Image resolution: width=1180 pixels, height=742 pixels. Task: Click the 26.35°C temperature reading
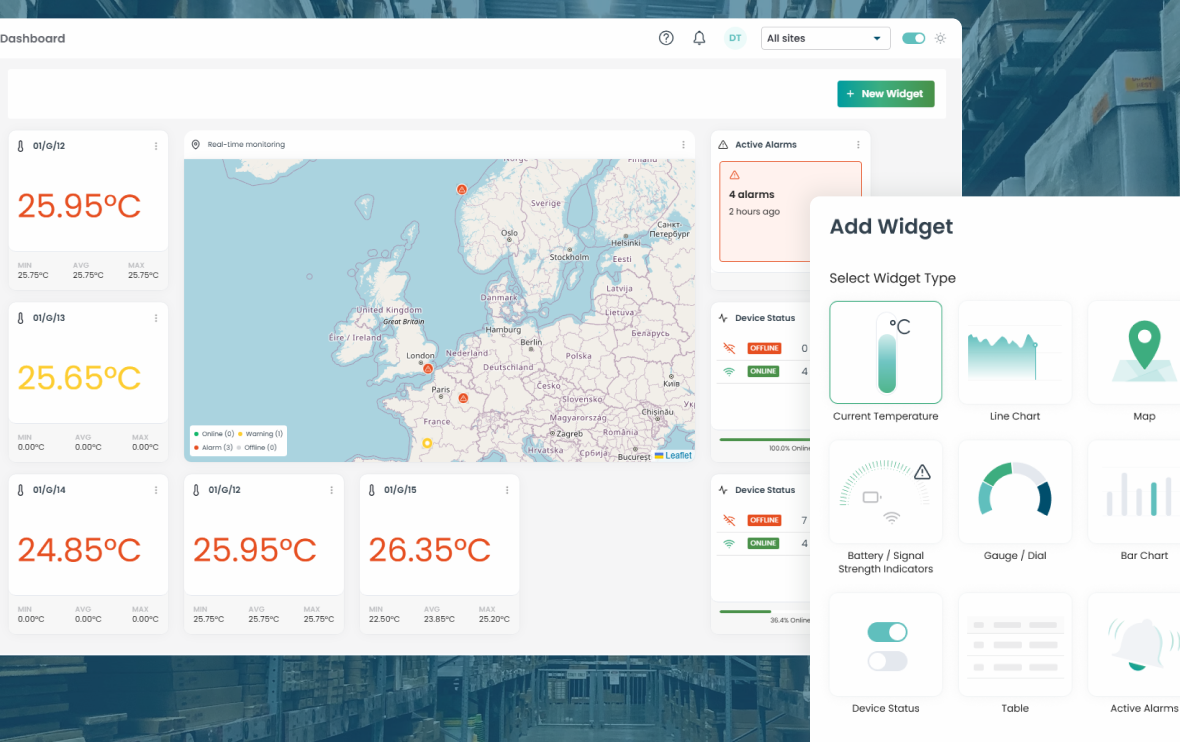pyautogui.click(x=430, y=550)
